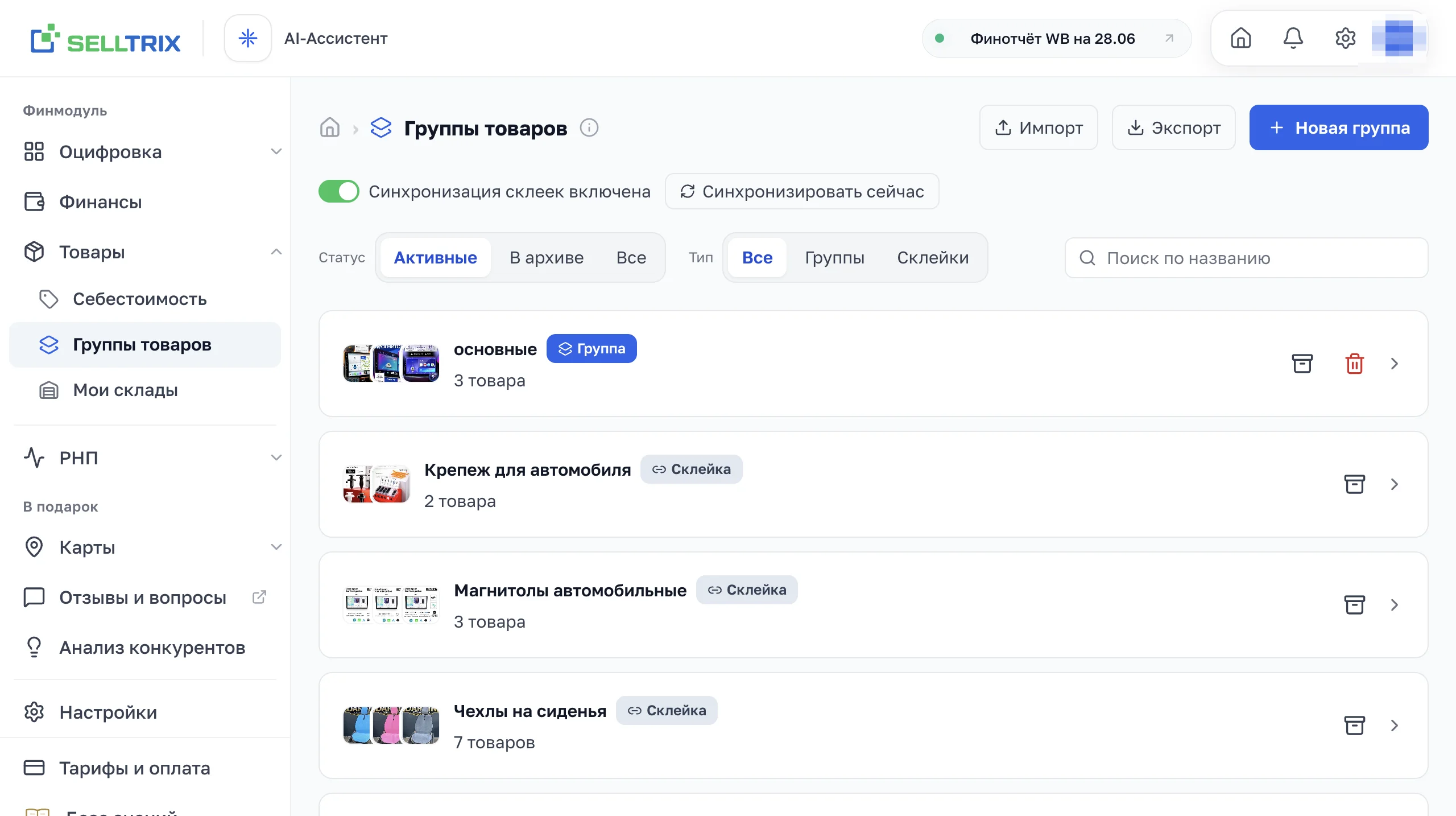
Task: Click Склейка badge on Магнитолы автомобильные
Action: pos(747,590)
